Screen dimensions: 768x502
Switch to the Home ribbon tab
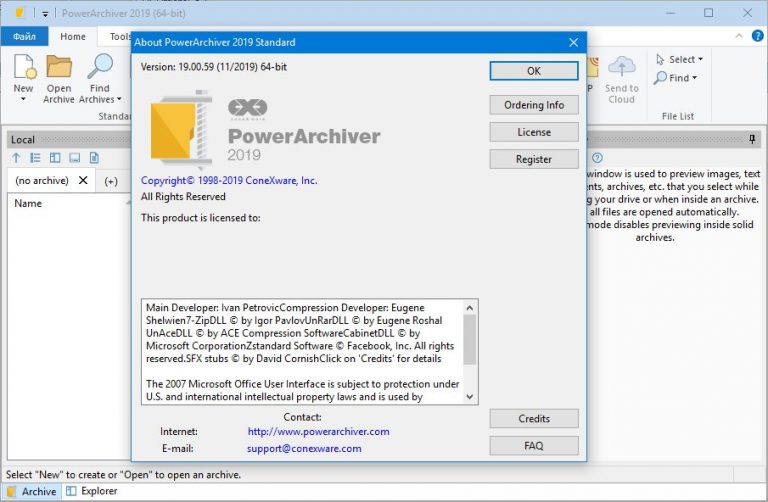72,37
